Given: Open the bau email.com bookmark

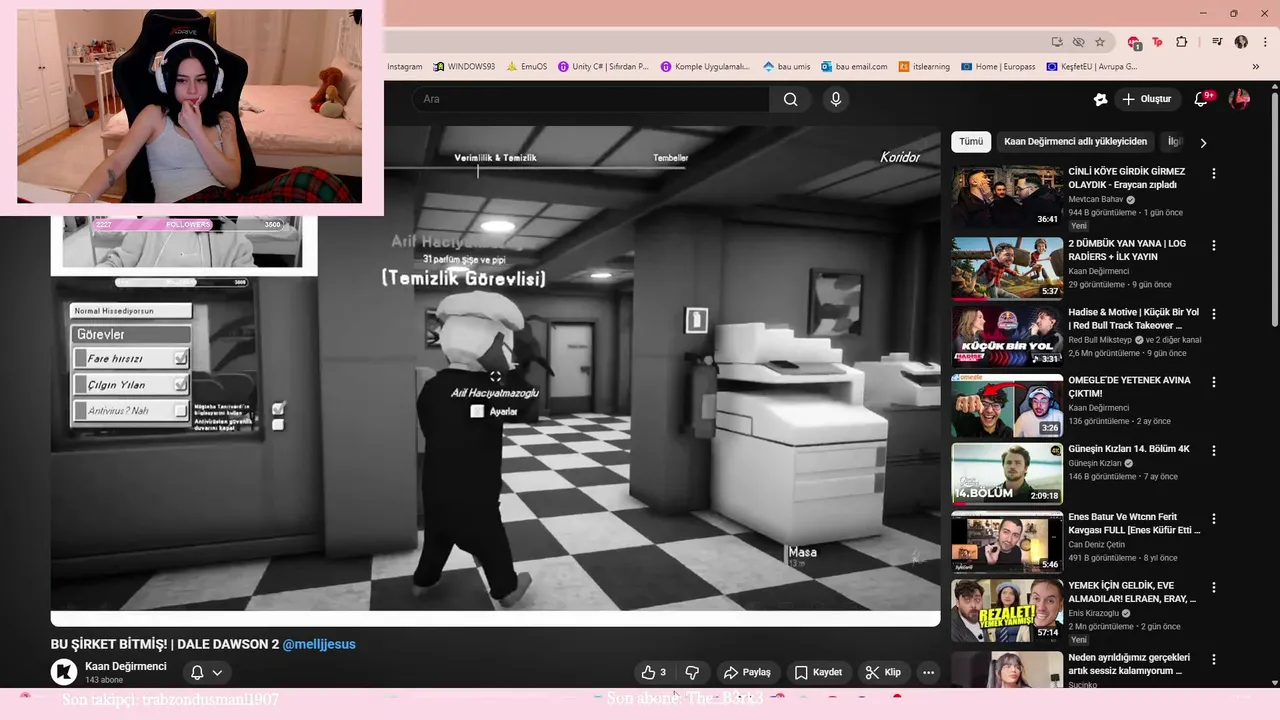Looking at the screenshot, I should pos(854,66).
